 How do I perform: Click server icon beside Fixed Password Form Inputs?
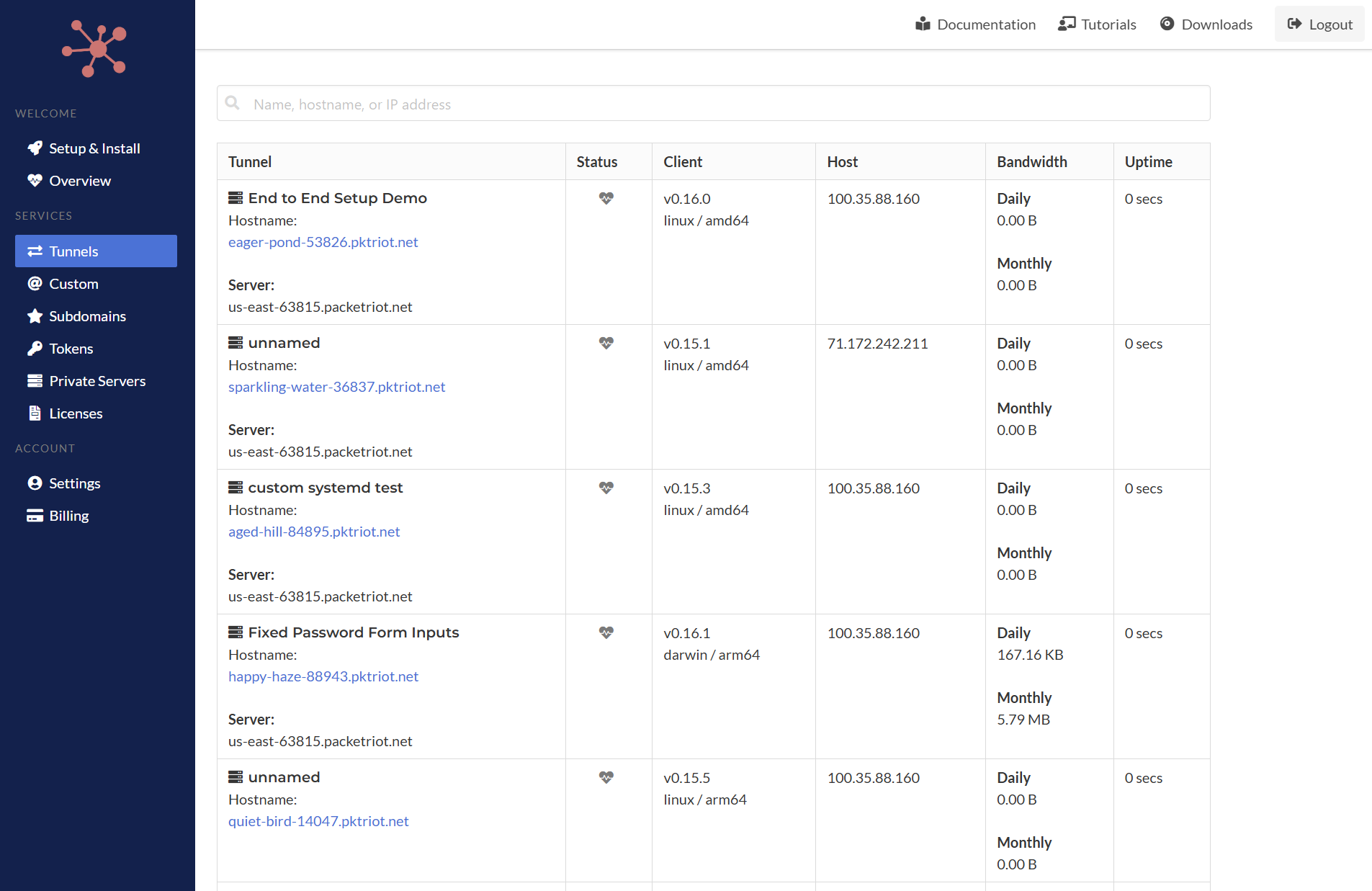pyautogui.click(x=236, y=632)
